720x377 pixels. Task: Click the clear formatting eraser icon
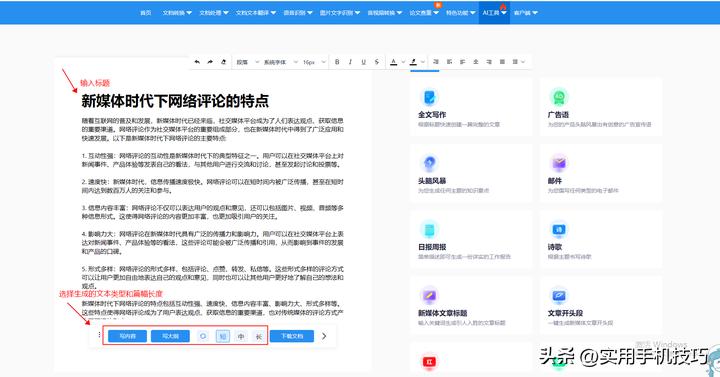[224, 62]
